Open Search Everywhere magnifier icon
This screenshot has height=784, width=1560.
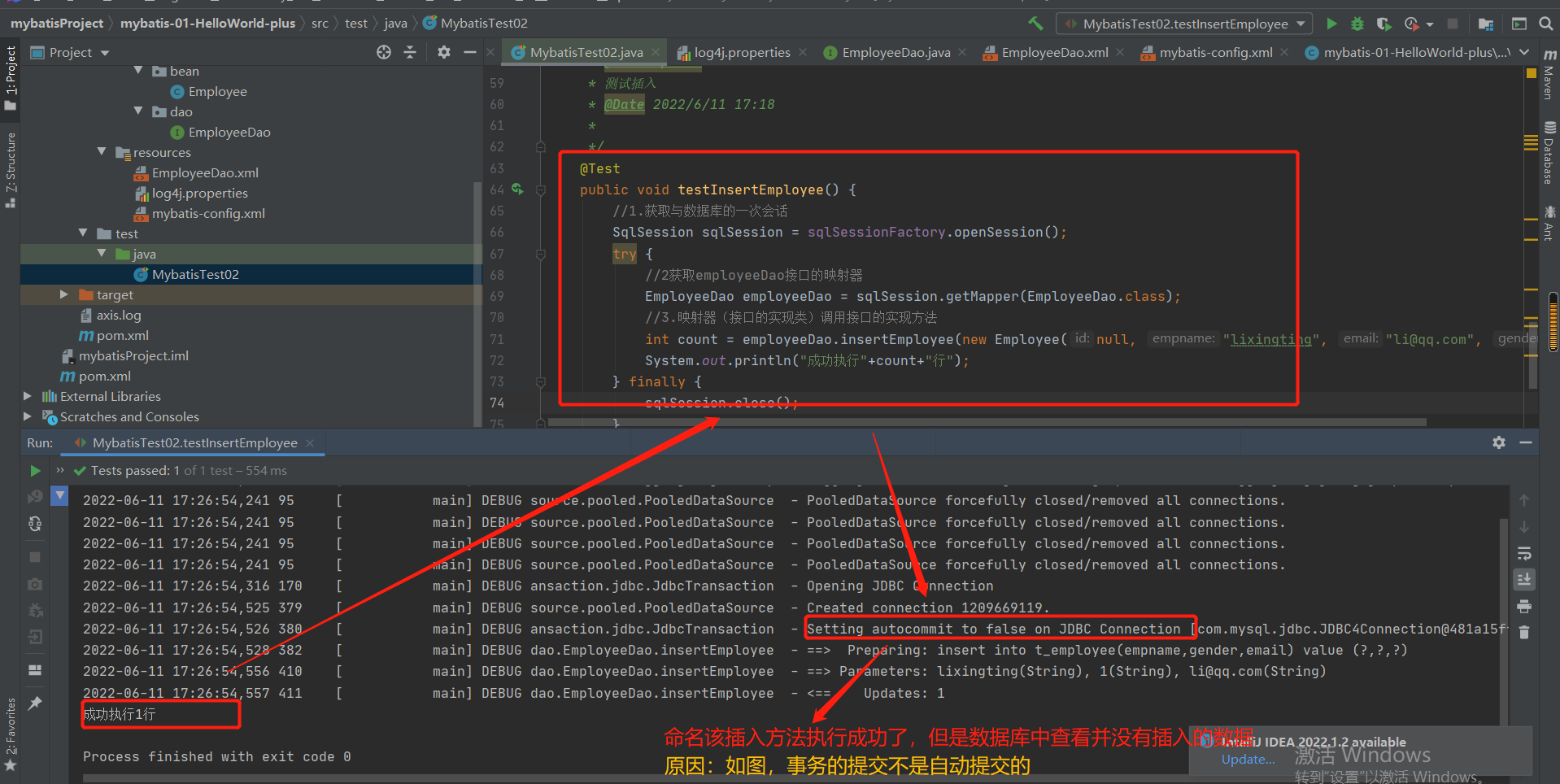1546,24
